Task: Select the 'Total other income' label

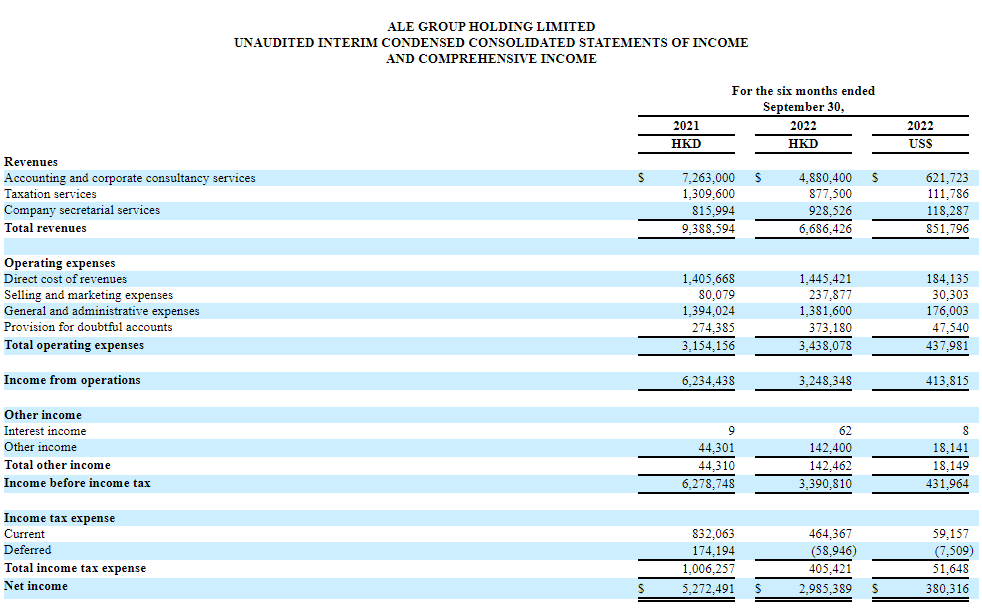Action: [57, 466]
